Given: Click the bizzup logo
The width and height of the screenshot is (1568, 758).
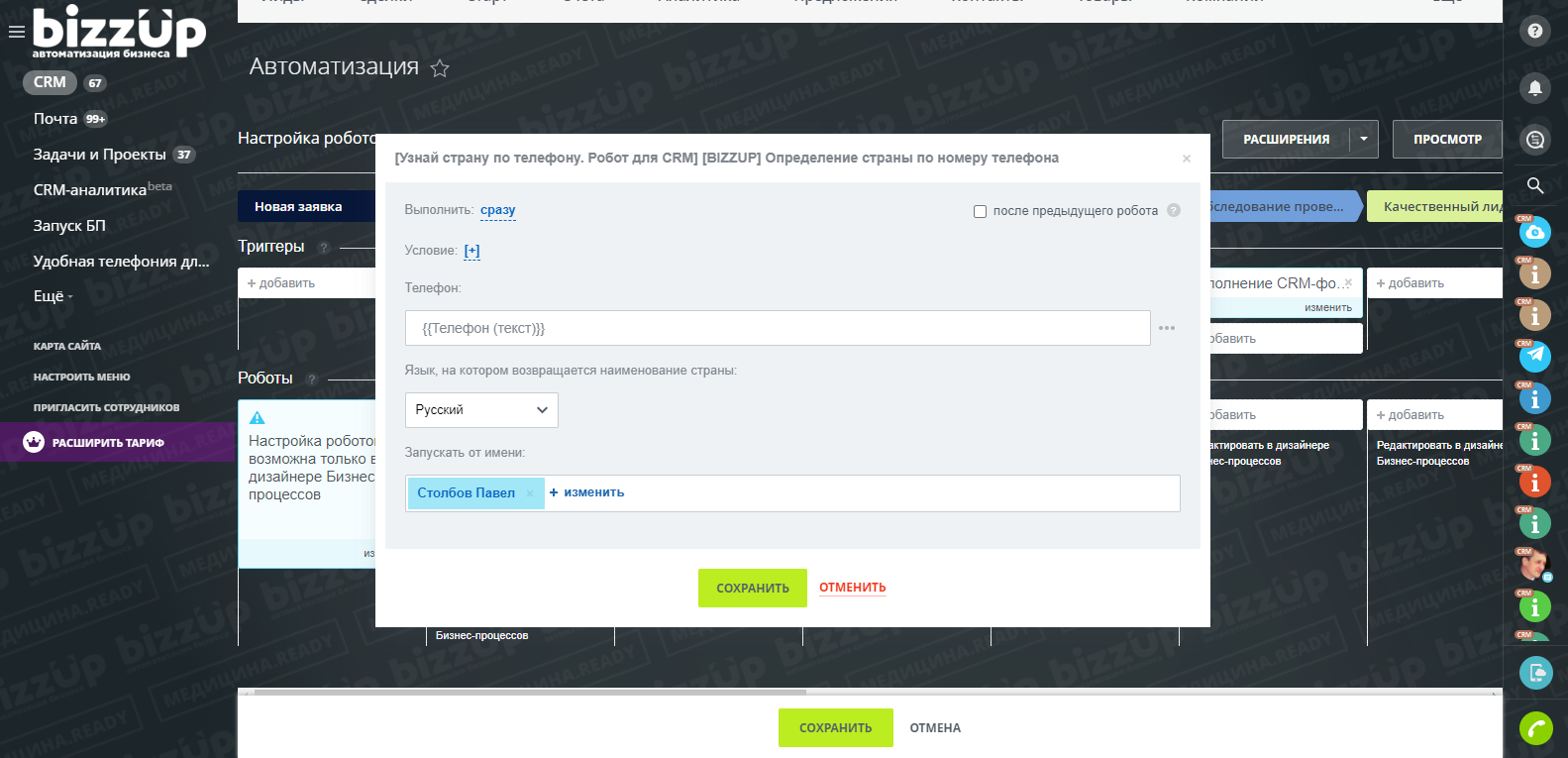Looking at the screenshot, I should pyautogui.click(x=119, y=32).
